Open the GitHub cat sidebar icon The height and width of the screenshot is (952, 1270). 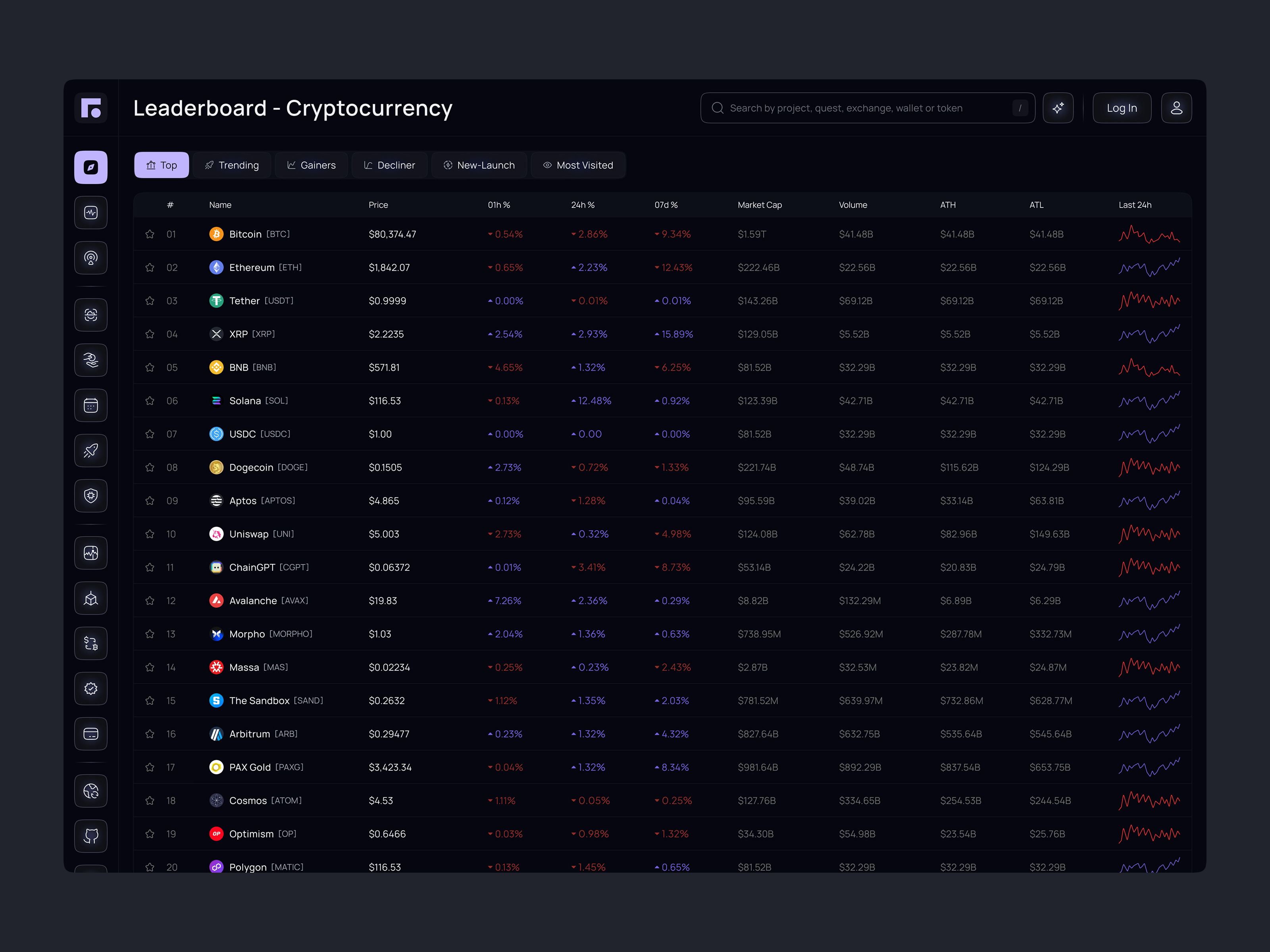[x=91, y=836]
